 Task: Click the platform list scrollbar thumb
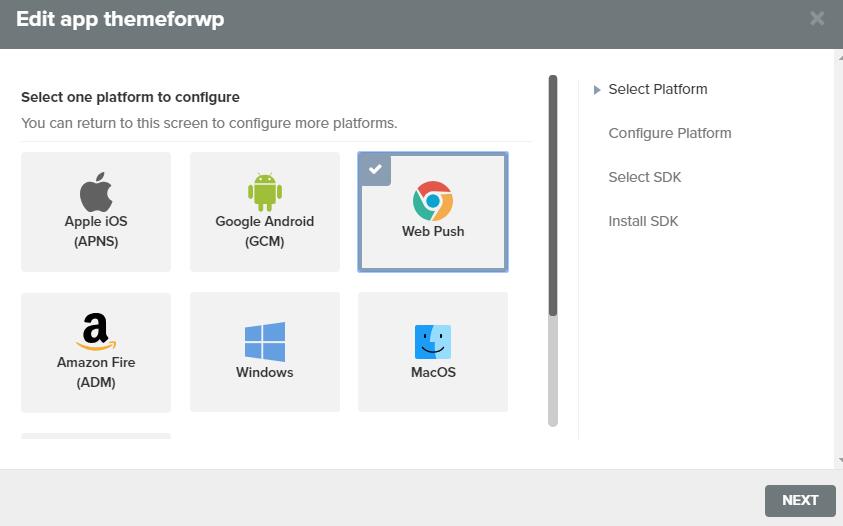click(x=553, y=195)
